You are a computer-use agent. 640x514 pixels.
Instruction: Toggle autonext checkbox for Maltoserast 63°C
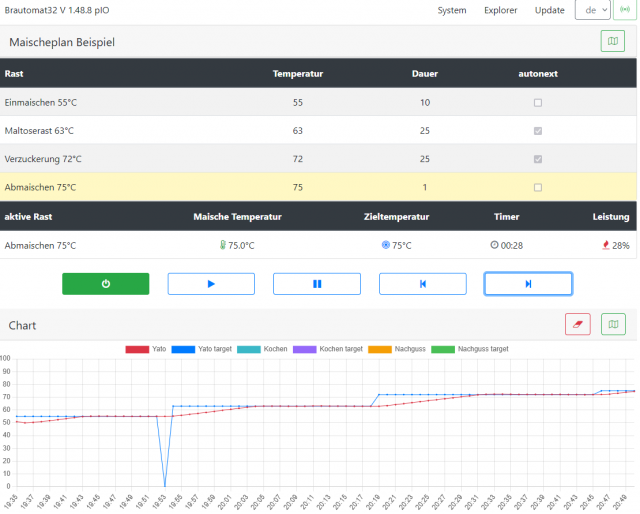click(x=538, y=131)
